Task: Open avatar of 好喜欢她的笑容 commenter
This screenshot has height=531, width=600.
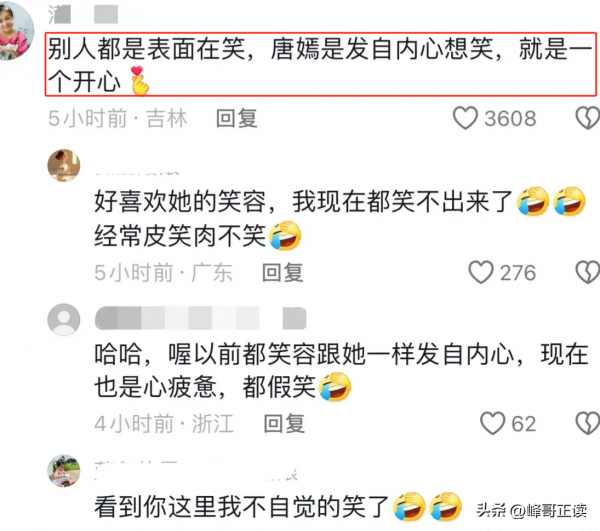Action: coord(64,165)
